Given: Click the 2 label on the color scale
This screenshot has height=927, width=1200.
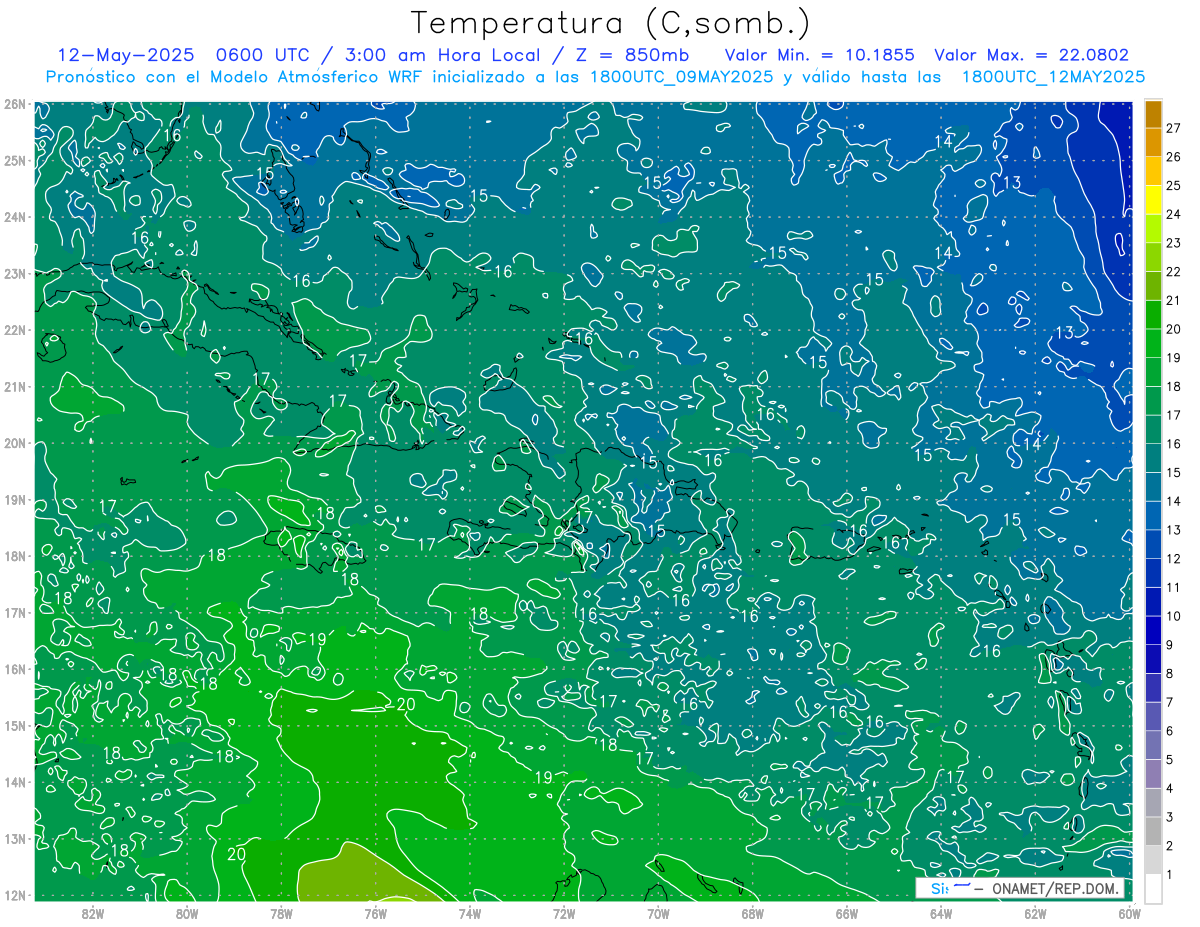Looking at the screenshot, I should (x=1170, y=846).
